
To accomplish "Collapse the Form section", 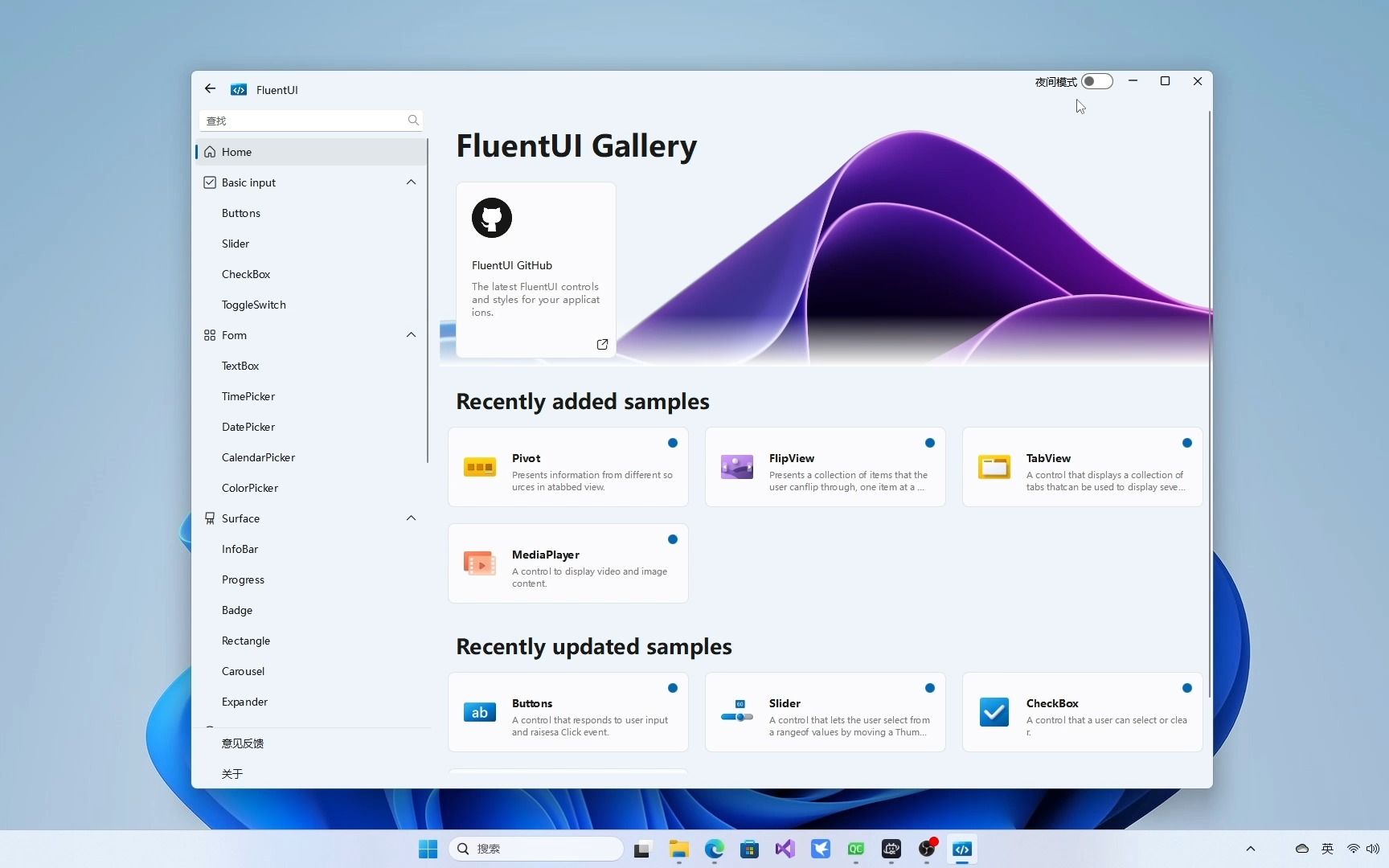I will pyautogui.click(x=411, y=335).
